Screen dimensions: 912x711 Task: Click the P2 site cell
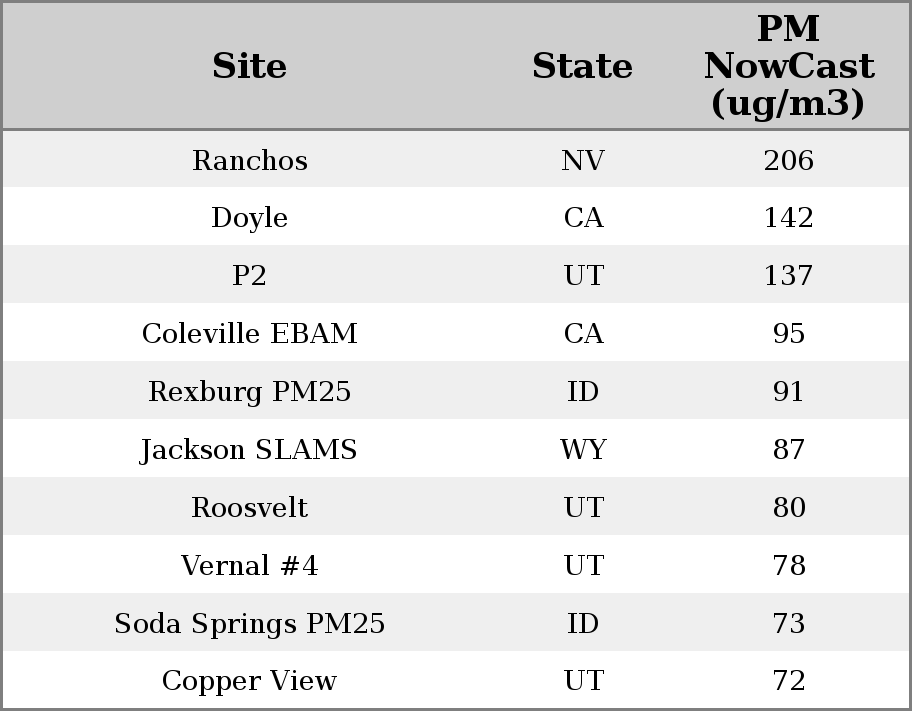[x=249, y=276]
